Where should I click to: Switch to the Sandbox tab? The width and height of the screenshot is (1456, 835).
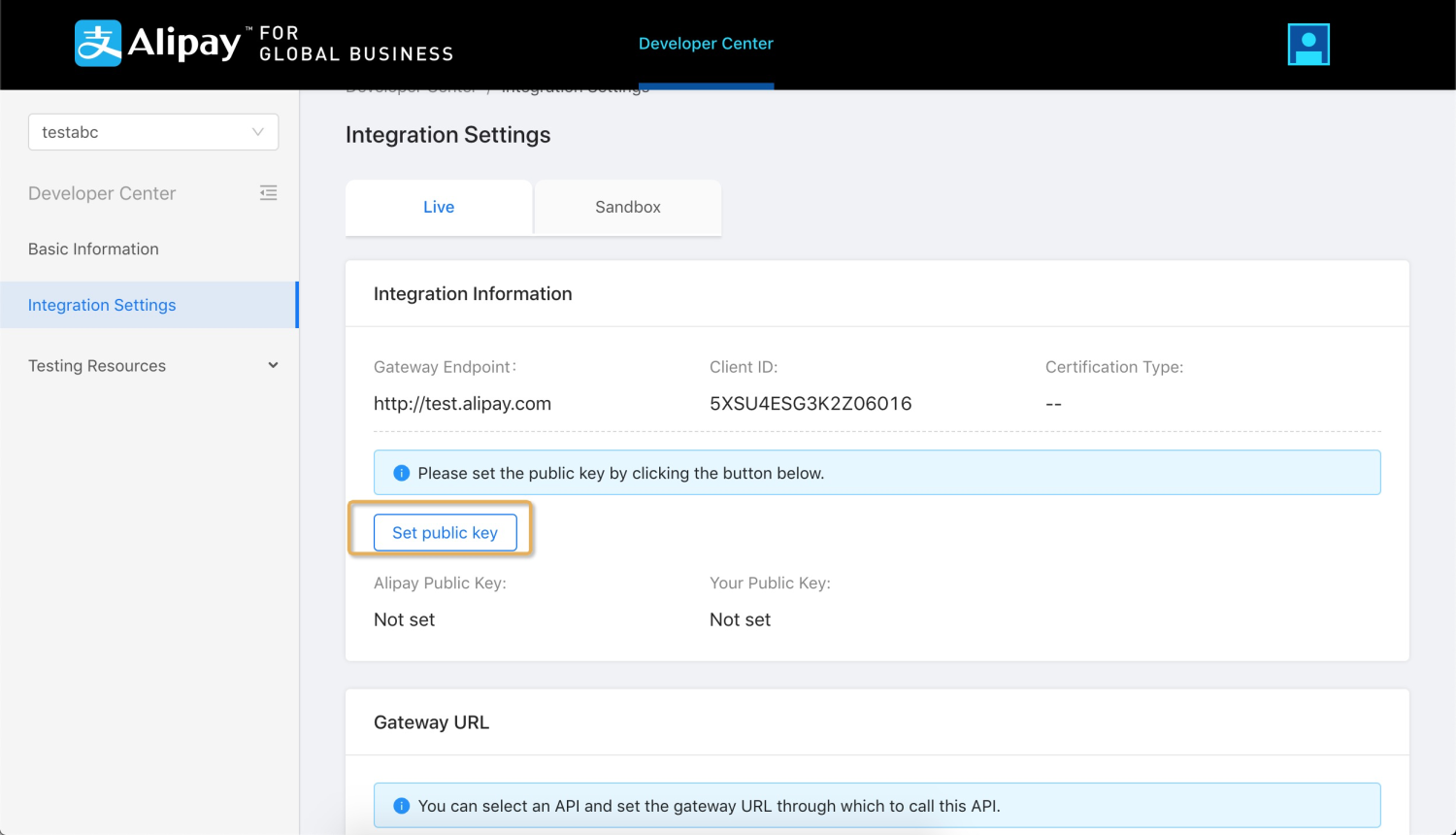coord(627,207)
